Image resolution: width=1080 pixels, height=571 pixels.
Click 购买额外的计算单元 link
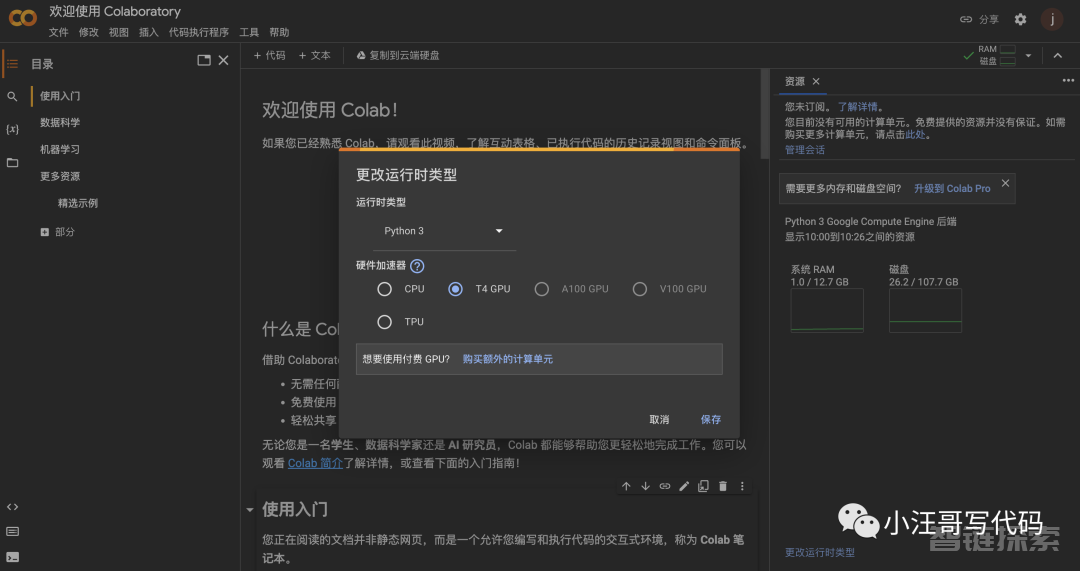[508, 359]
